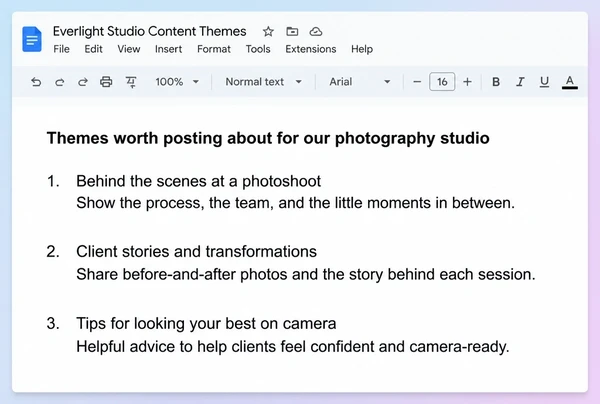600x404 pixels.
Task: Click the redo icon beside the printer
Action: [x=83, y=82]
